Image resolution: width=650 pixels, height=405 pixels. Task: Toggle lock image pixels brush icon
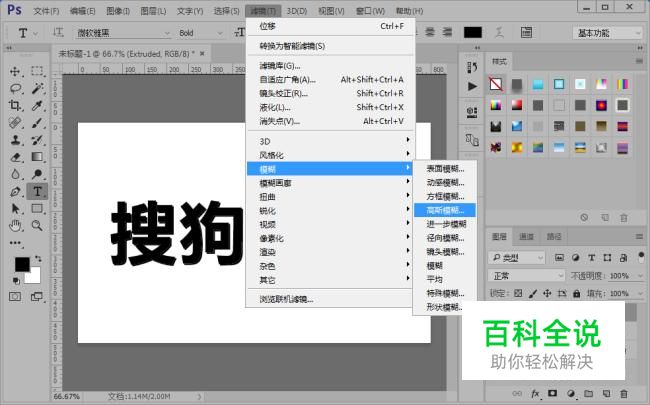point(533,293)
